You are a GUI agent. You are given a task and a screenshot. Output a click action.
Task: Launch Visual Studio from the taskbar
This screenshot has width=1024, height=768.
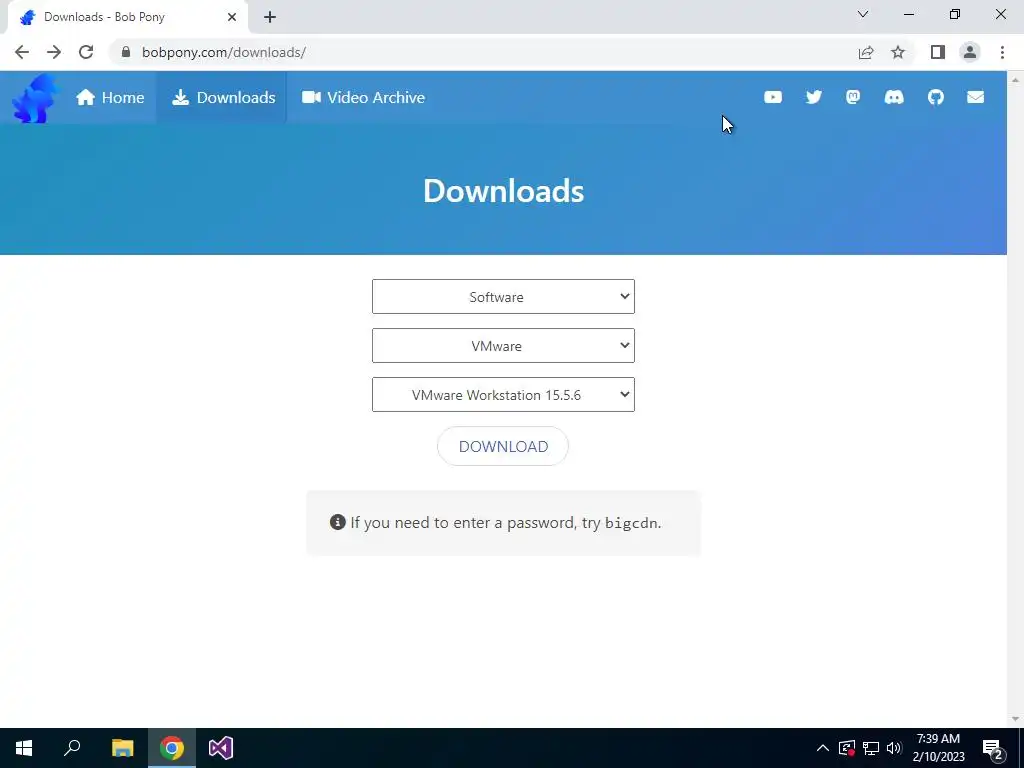click(221, 748)
